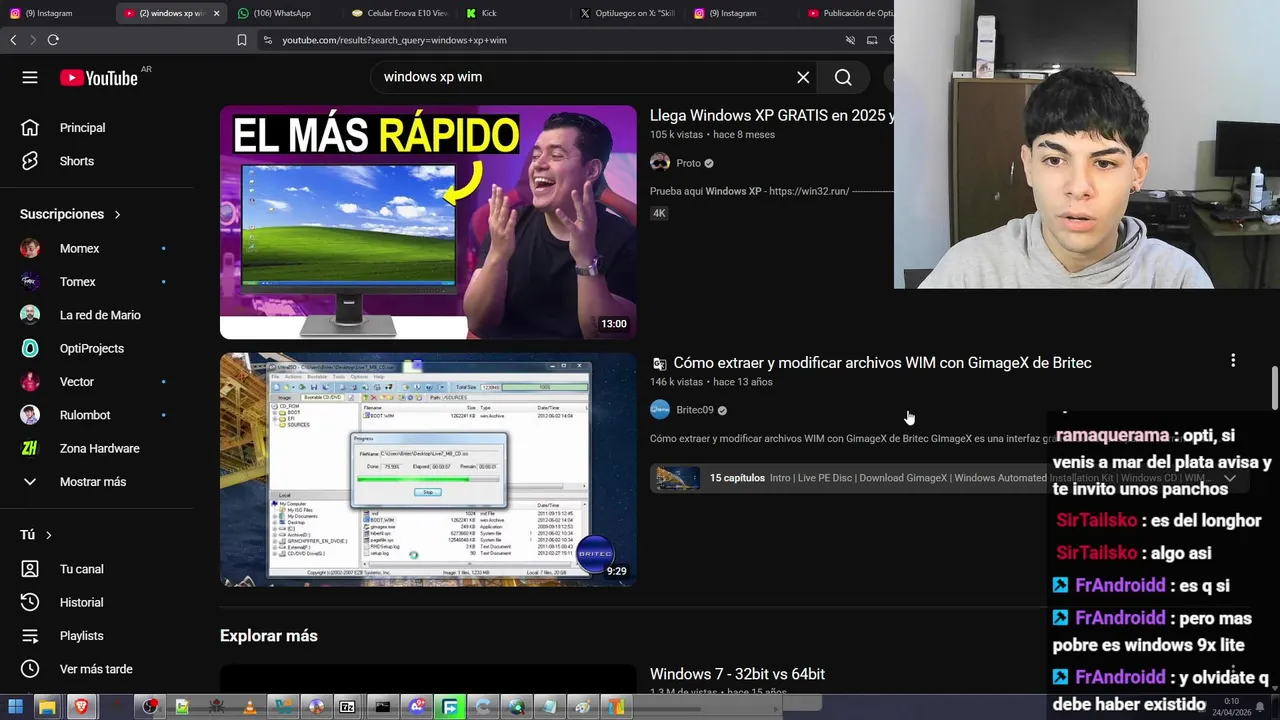The image size is (1280, 720).
Task: Open site settings icon in address bar
Action: [x=267, y=40]
